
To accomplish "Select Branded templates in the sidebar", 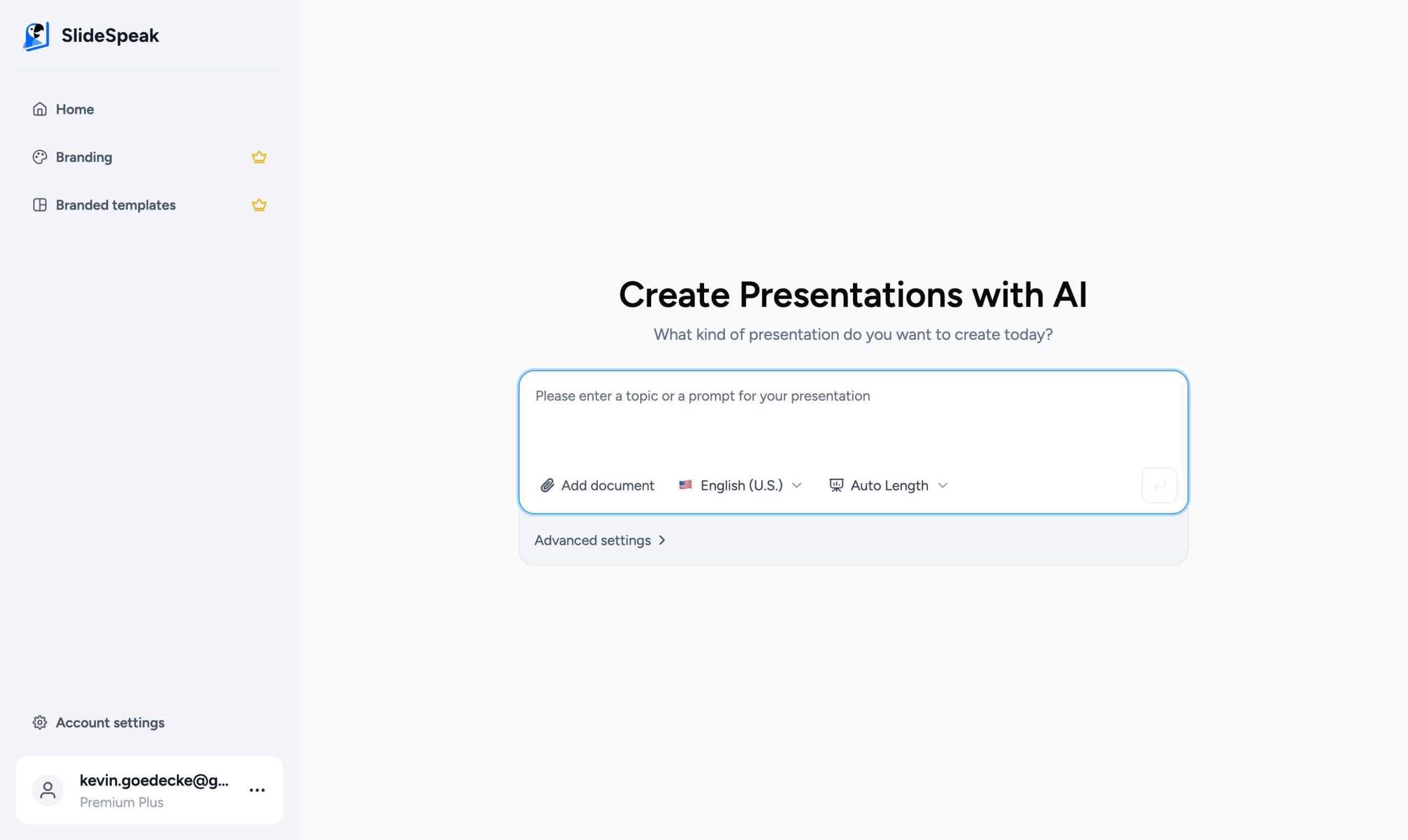I will point(115,205).
